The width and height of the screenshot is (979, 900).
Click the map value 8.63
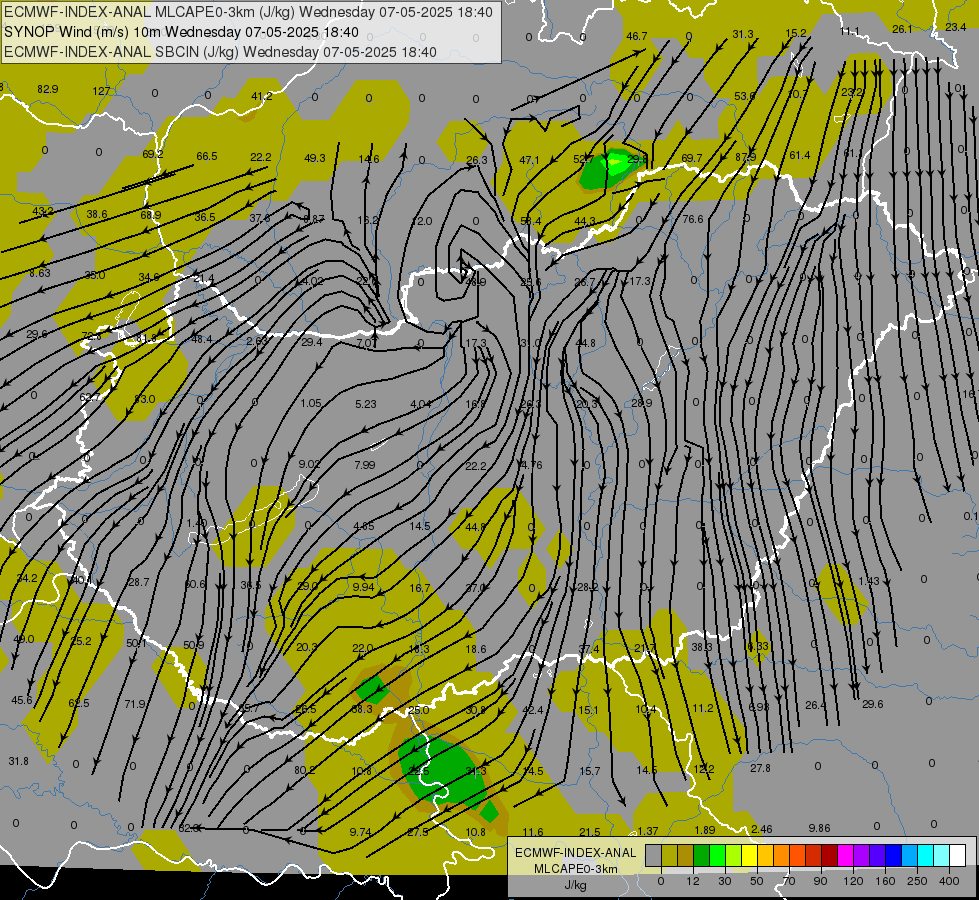coord(40,273)
